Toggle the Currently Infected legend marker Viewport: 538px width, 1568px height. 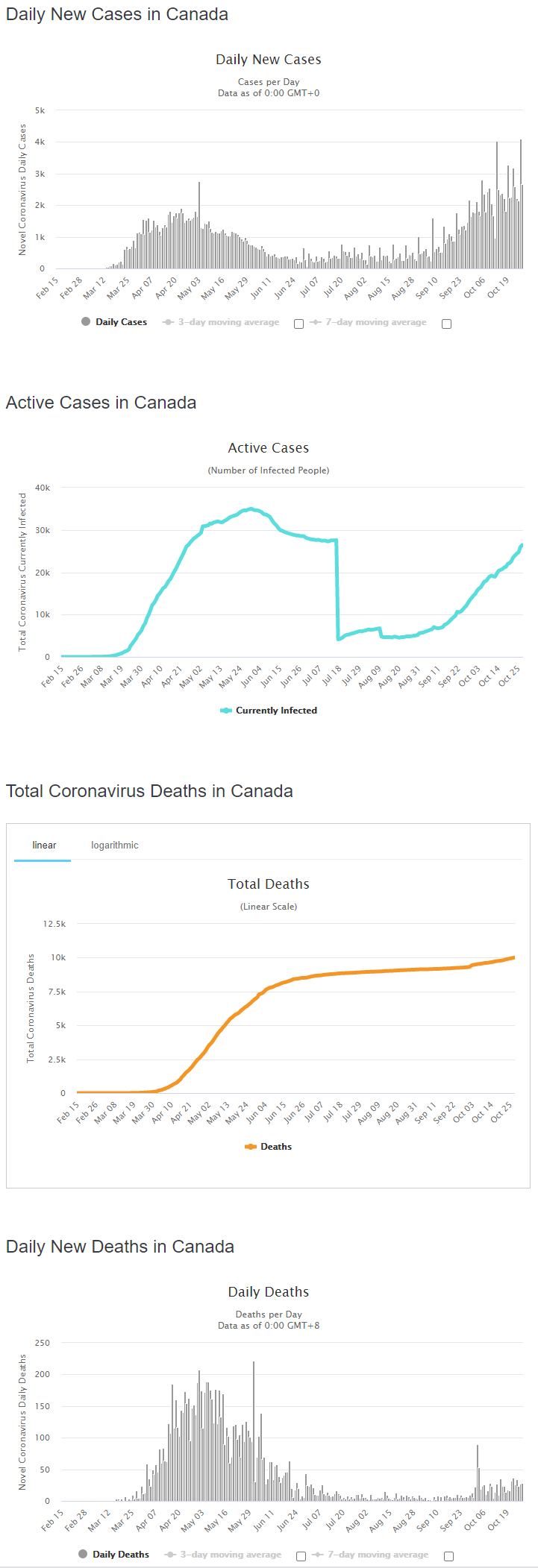click(226, 711)
